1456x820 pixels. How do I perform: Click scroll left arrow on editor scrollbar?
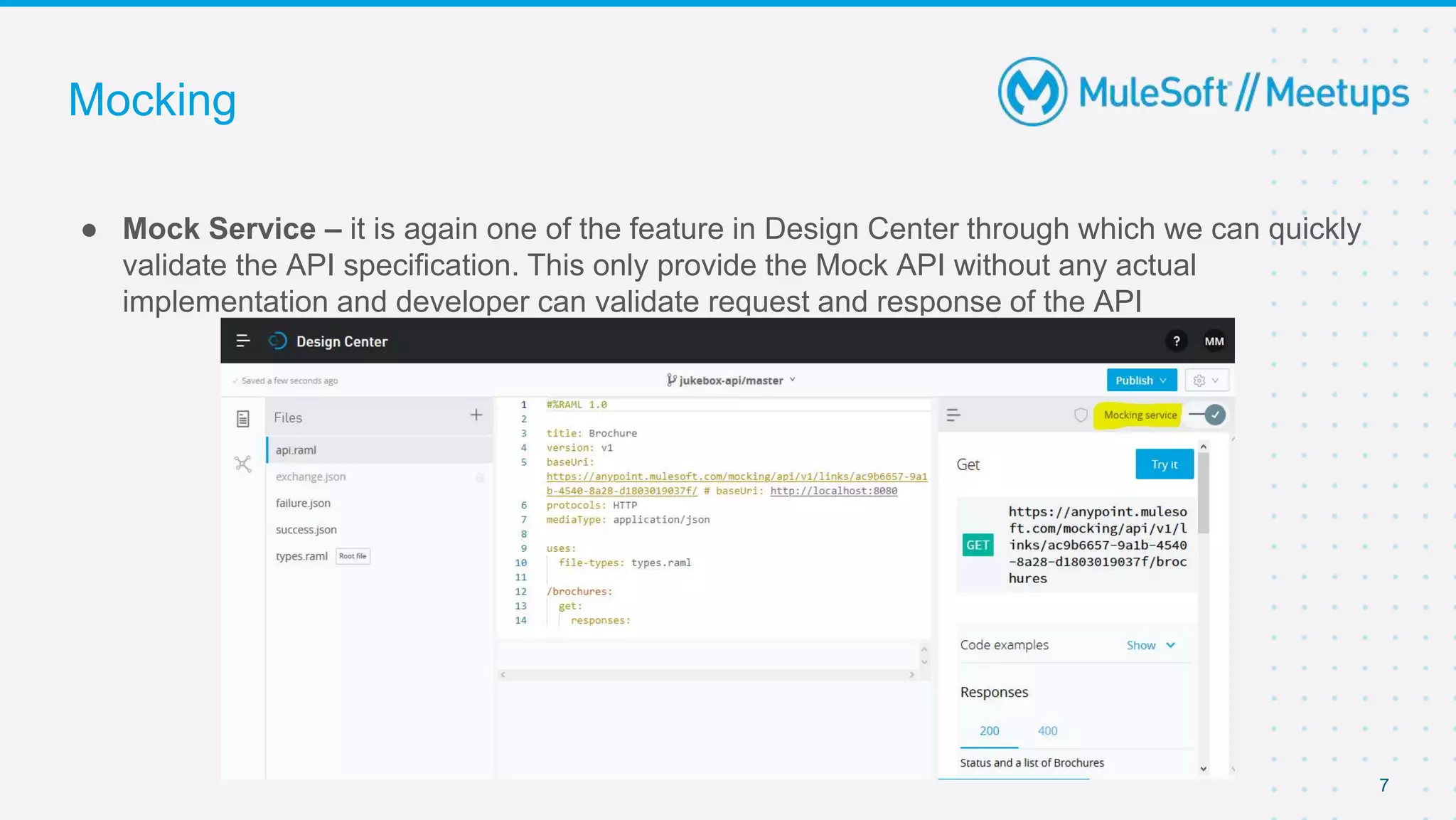coord(503,674)
